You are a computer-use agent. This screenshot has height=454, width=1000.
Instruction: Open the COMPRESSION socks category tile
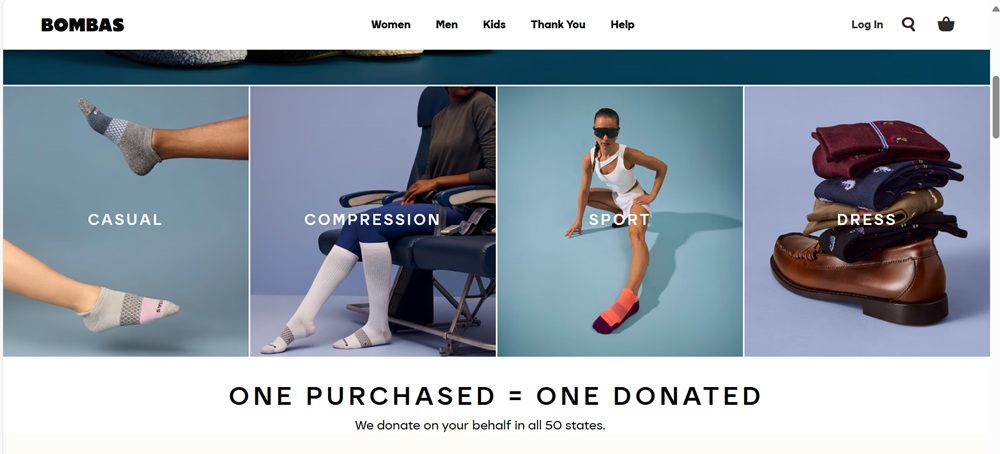373,221
